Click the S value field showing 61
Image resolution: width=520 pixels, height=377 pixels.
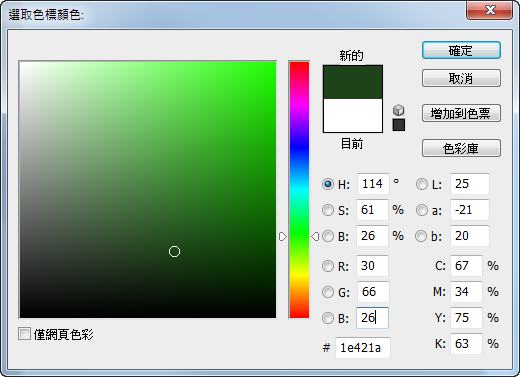(x=372, y=210)
